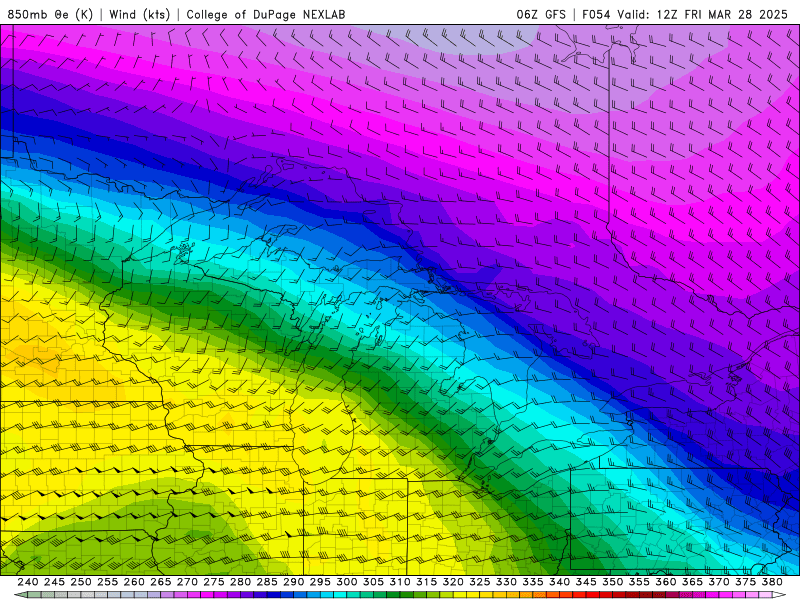800x600 pixels.
Task: Select the 370 legend value
Action: tap(719, 582)
